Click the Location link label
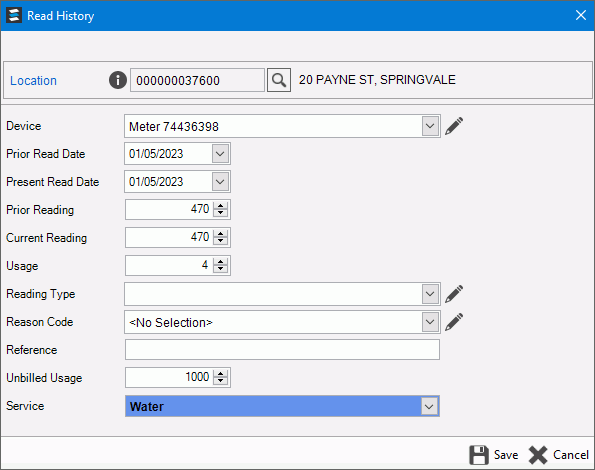The image size is (595, 470). 33,80
